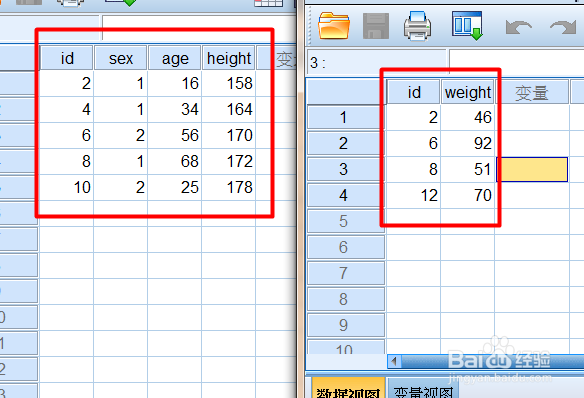Viewport: 584px width, 398px height.
Task: Click age cell with value 34
Action: (175, 109)
